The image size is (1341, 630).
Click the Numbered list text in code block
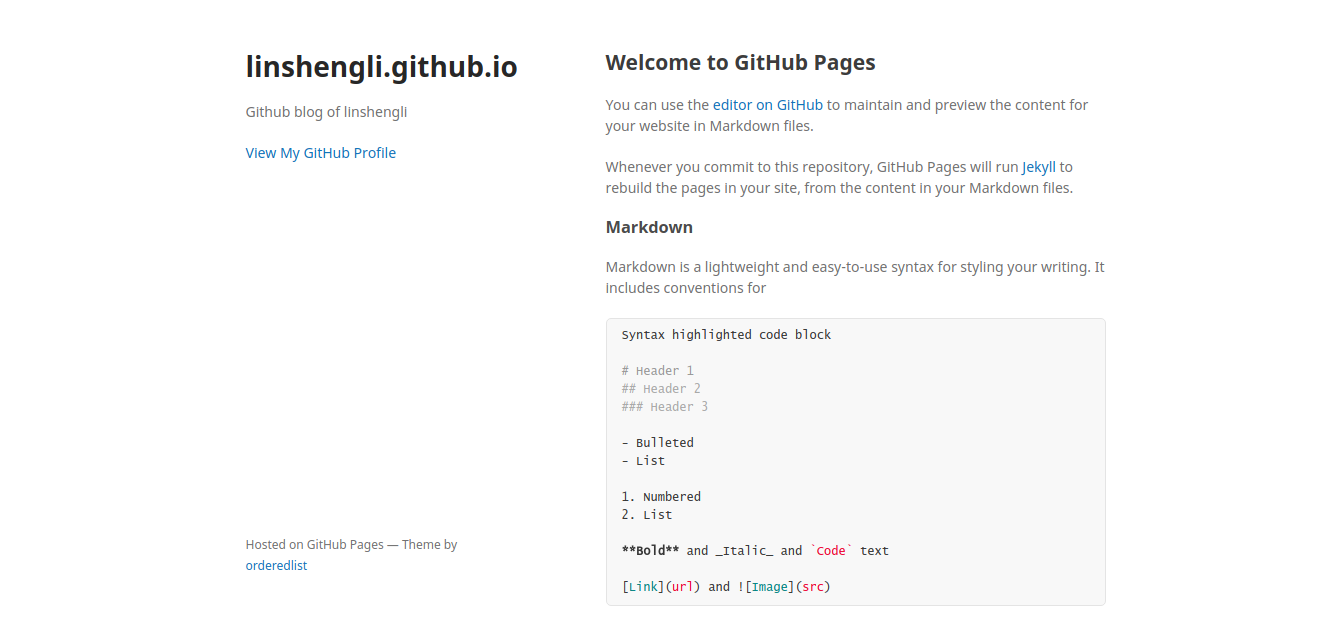coord(661,496)
